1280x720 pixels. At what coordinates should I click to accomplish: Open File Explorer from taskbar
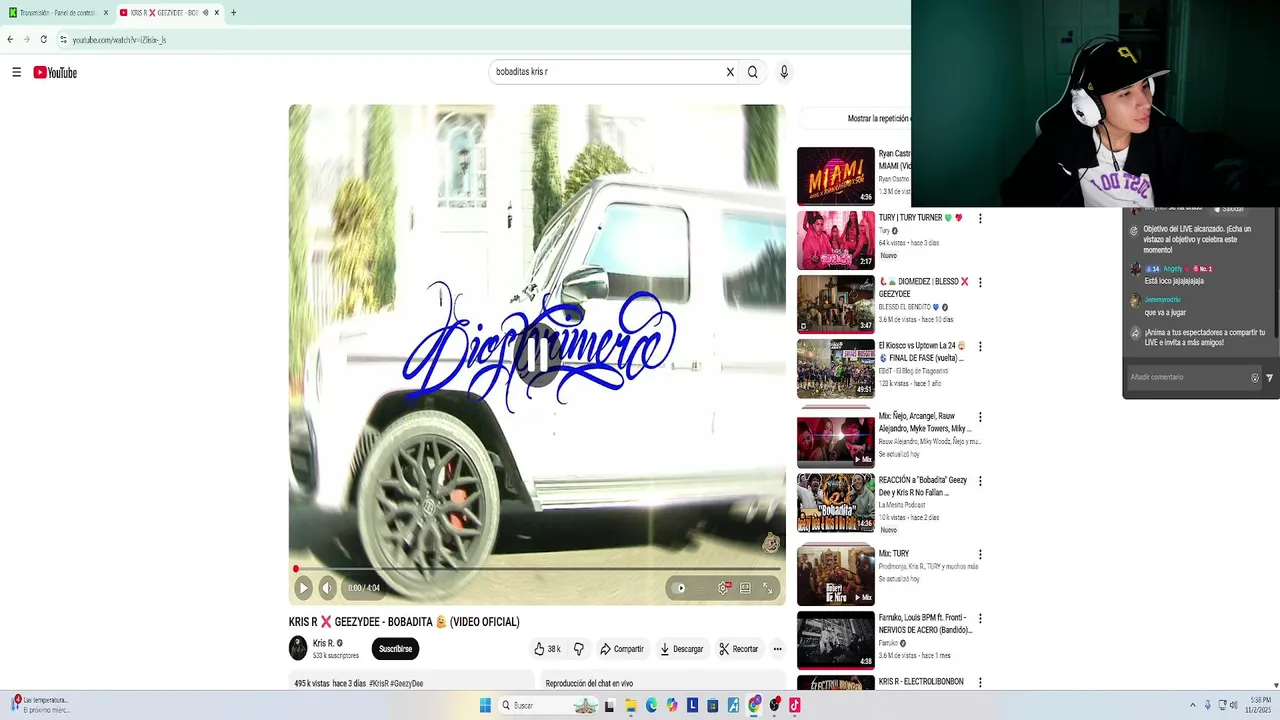pos(631,706)
